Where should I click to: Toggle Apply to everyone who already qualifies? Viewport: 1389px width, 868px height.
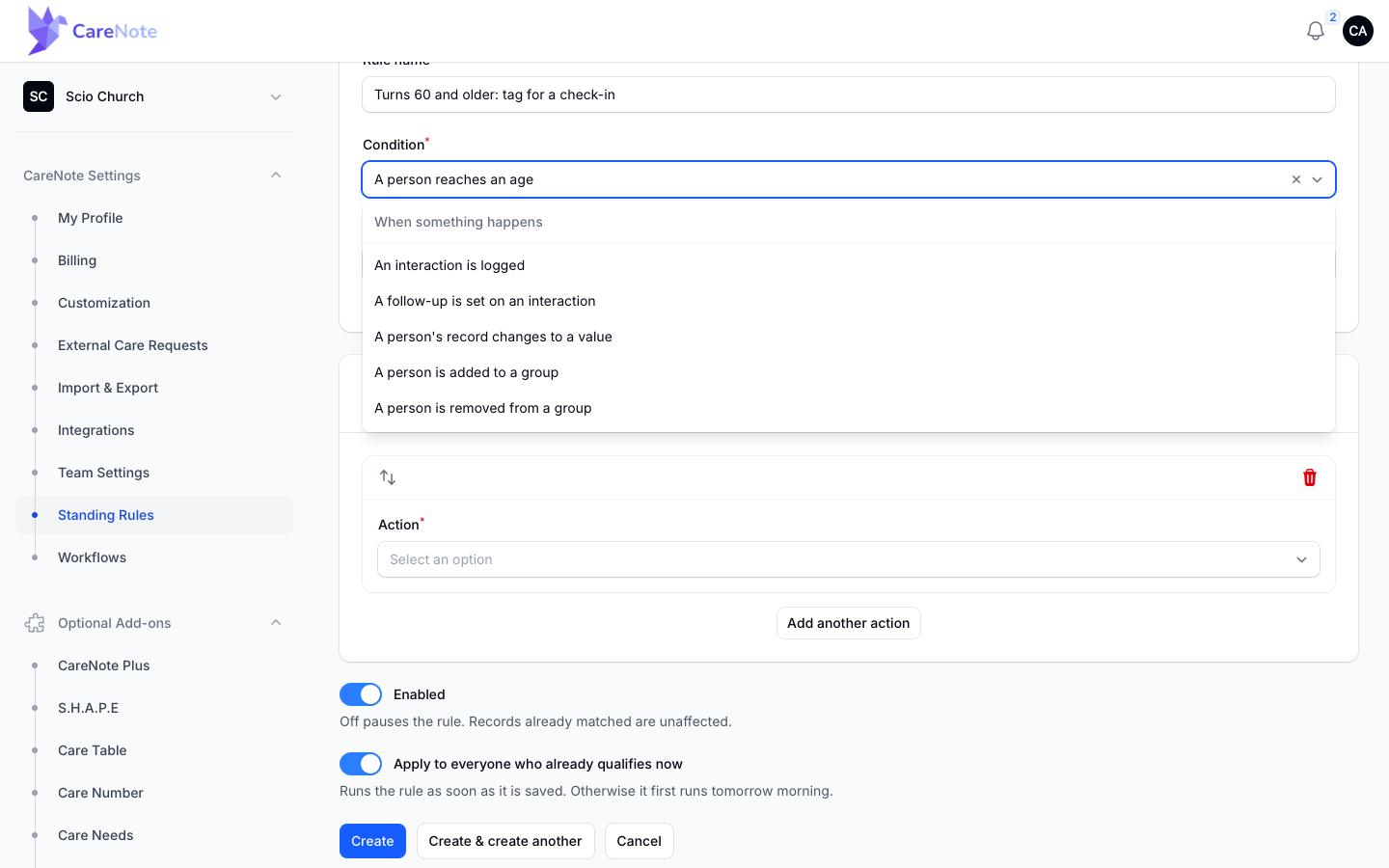tap(361, 764)
